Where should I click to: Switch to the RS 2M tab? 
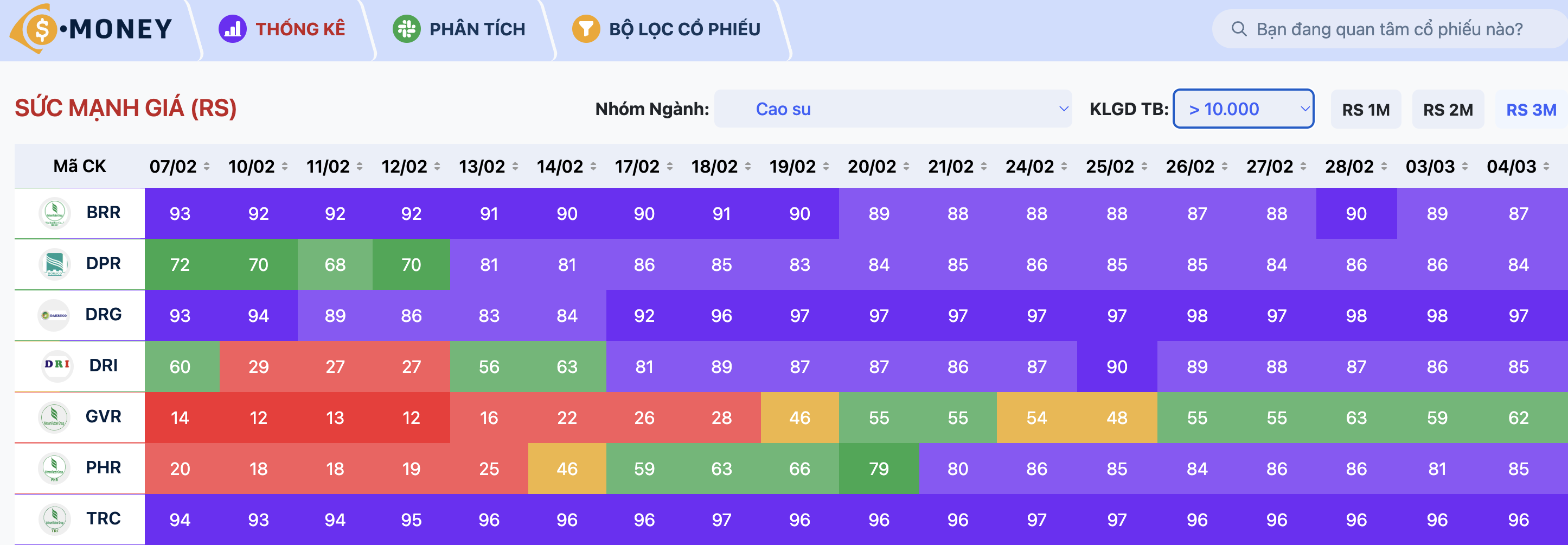[x=1448, y=110]
